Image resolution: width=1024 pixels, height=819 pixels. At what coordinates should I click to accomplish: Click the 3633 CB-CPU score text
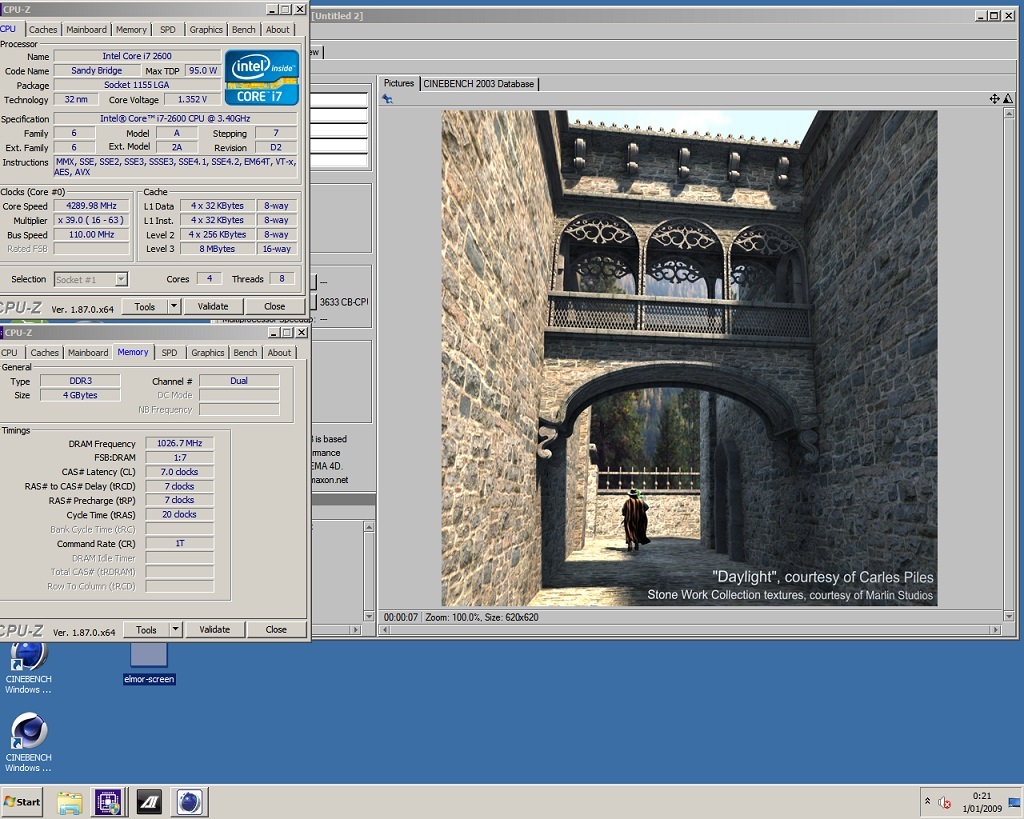pyautogui.click(x=344, y=302)
